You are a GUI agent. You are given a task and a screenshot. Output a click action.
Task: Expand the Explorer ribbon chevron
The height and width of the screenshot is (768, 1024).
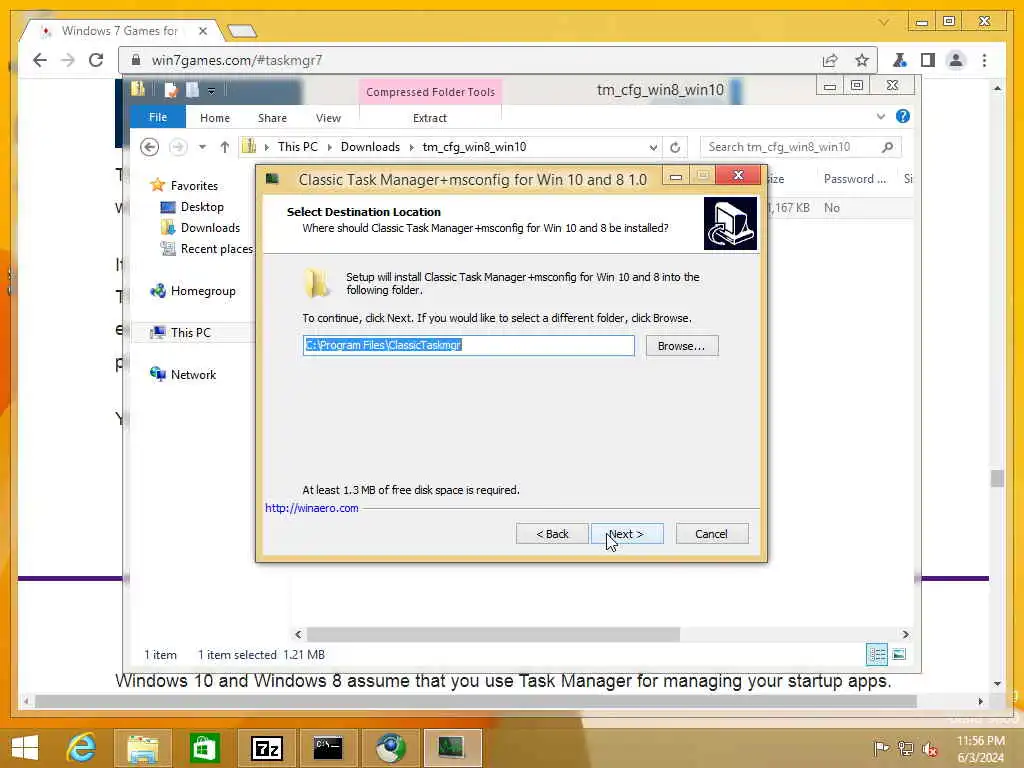pyautogui.click(x=881, y=116)
